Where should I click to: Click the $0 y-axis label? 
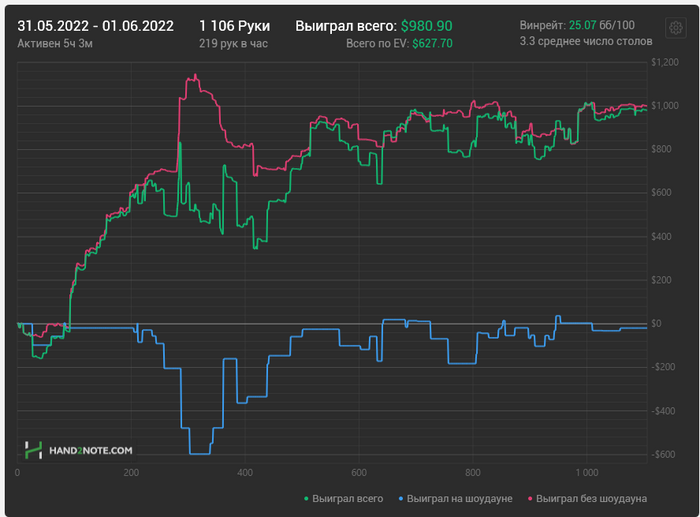(656, 324)
